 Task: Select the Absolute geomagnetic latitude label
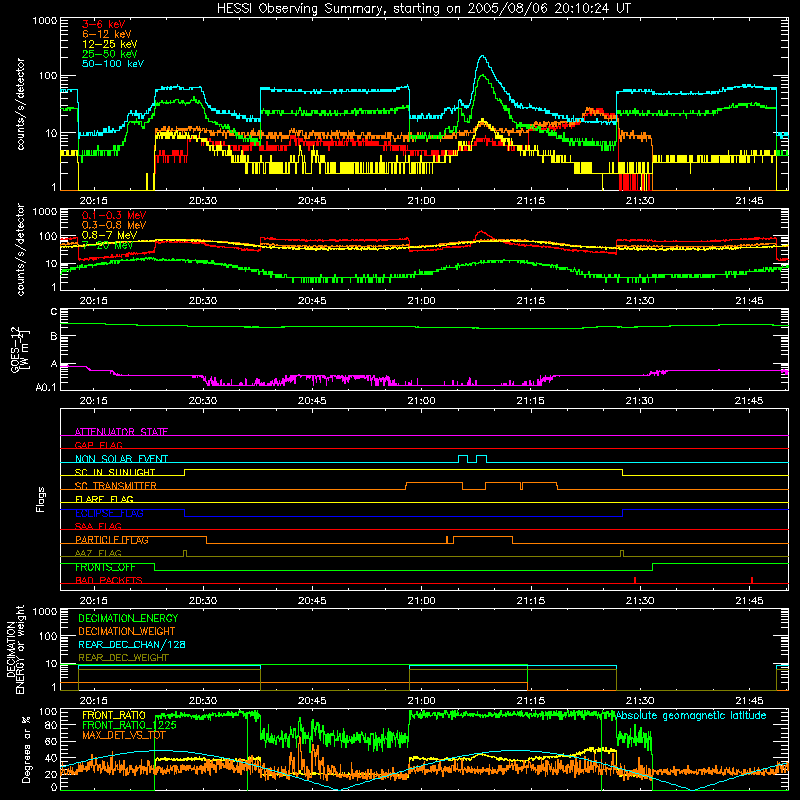coord(691,715)
